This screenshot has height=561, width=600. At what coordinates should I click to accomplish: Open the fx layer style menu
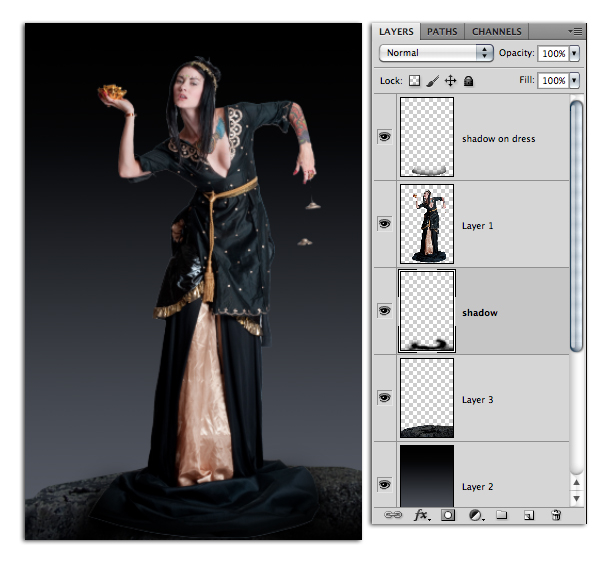(422, 515)
